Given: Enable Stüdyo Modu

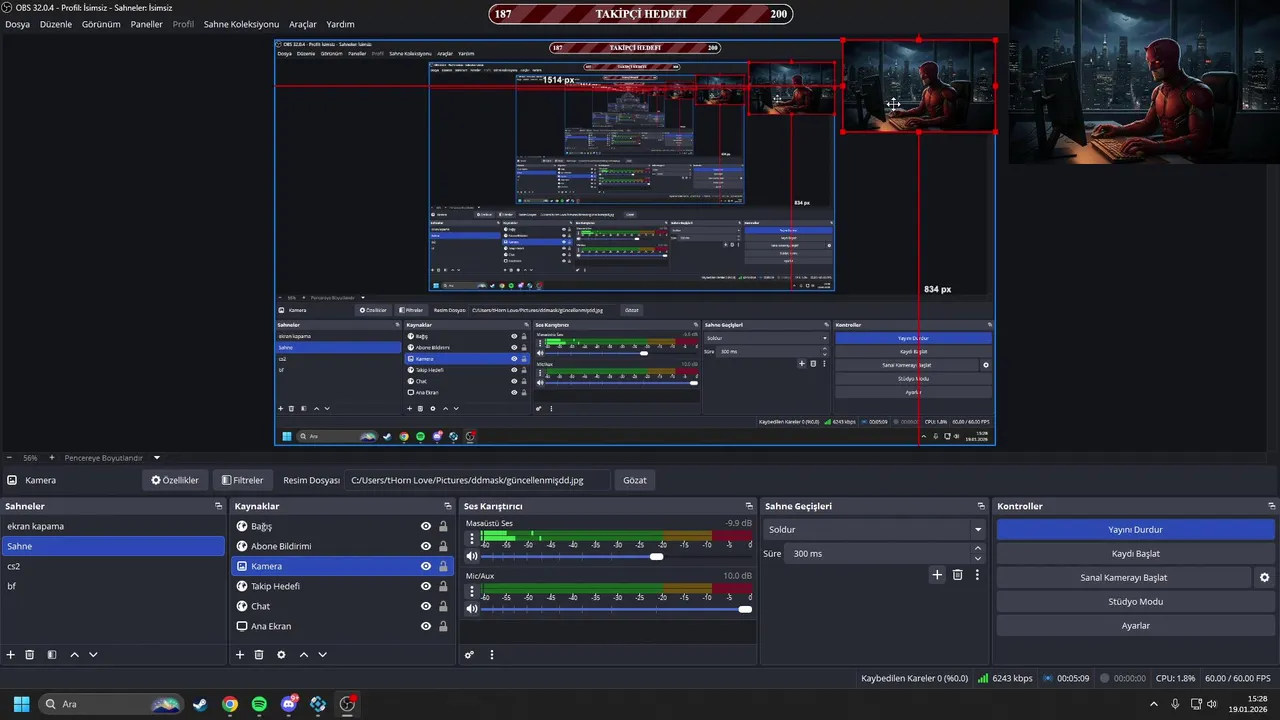Looking at the screenshot, I should [1135, 601].
